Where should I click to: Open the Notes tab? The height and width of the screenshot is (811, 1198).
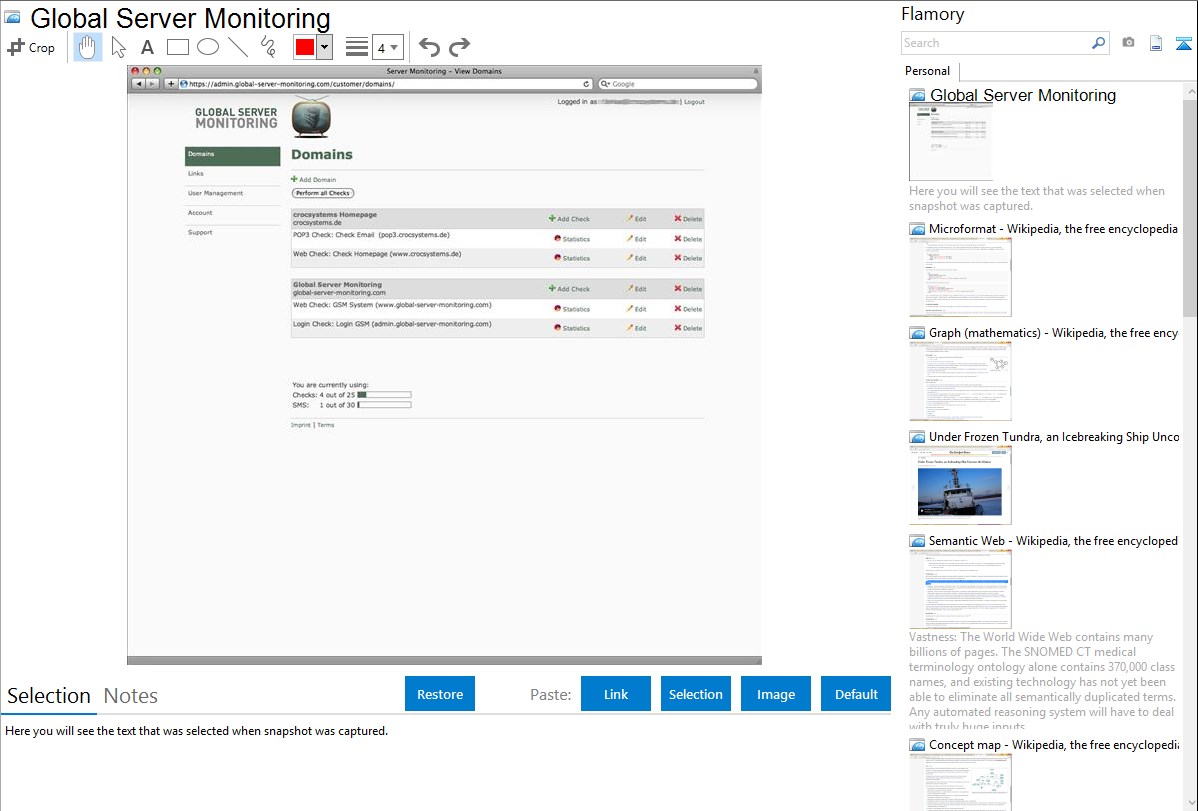tap(131, 696)
